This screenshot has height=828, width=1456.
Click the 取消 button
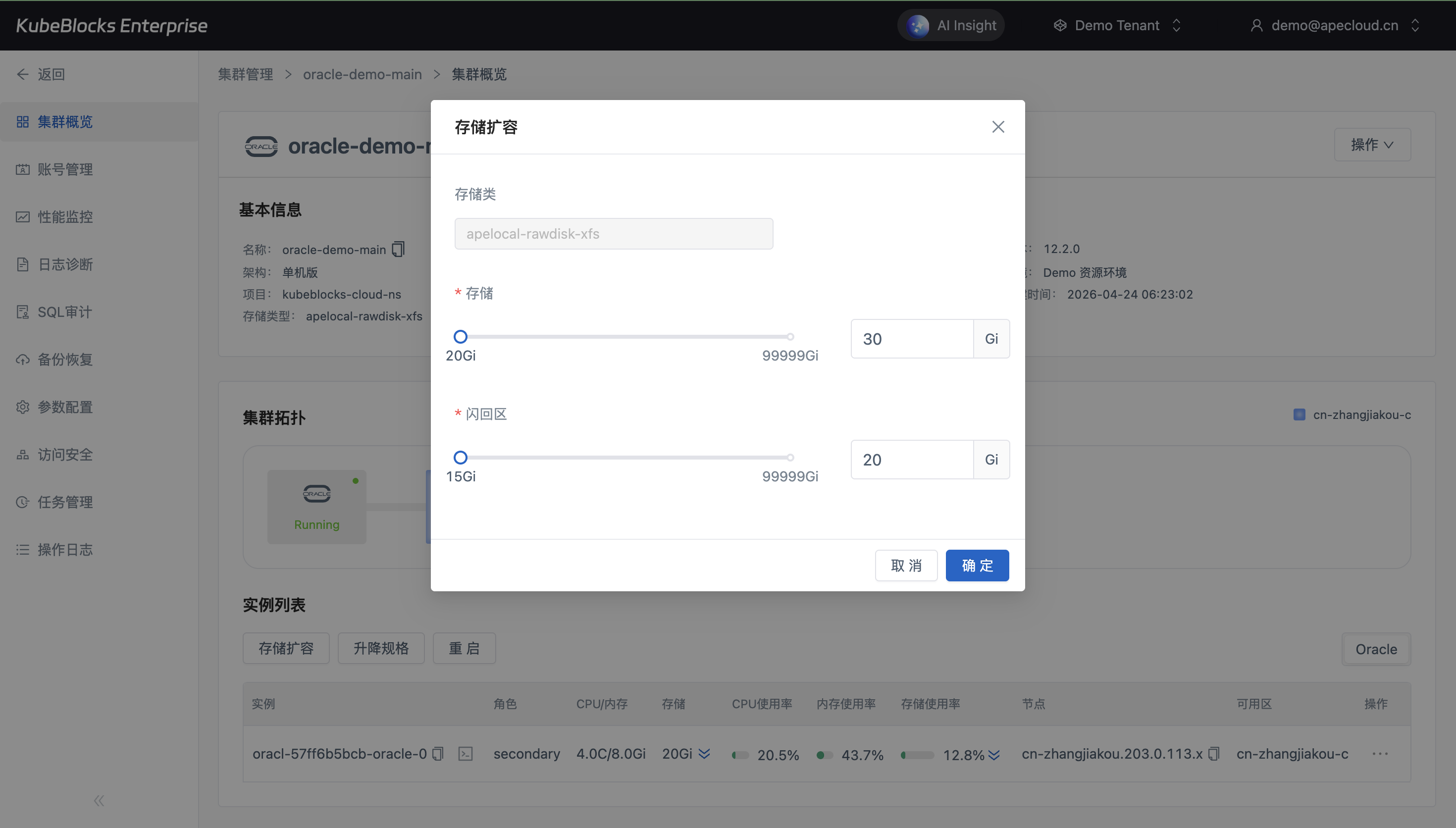click(x=906, y=565)
